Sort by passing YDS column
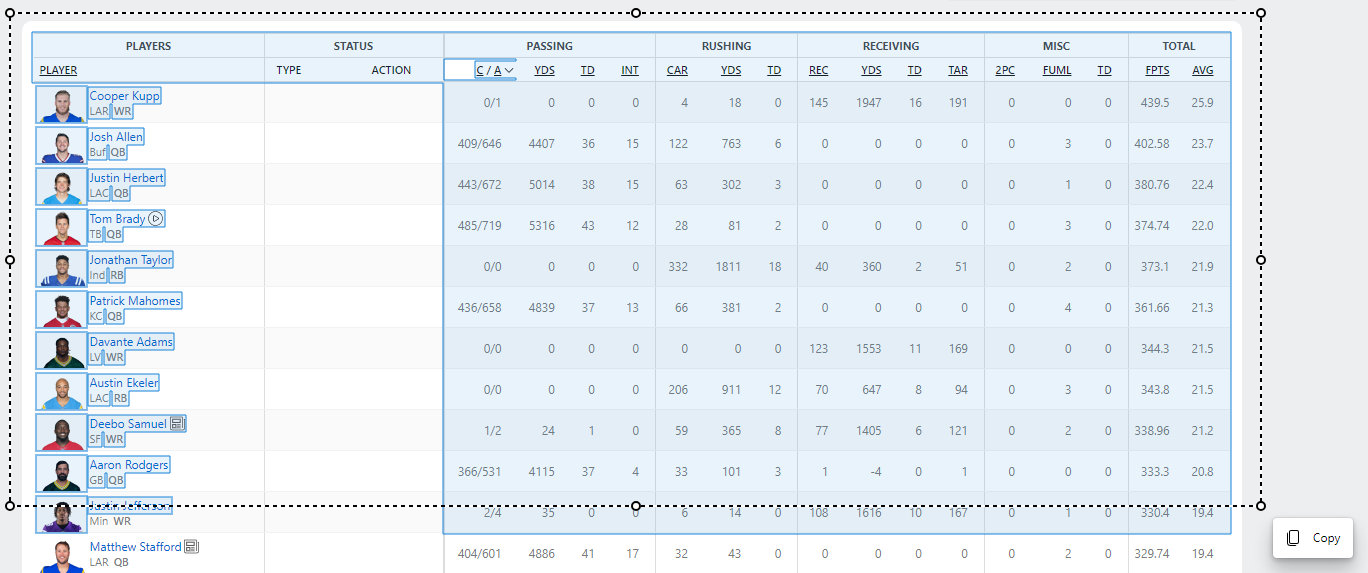 544,70
